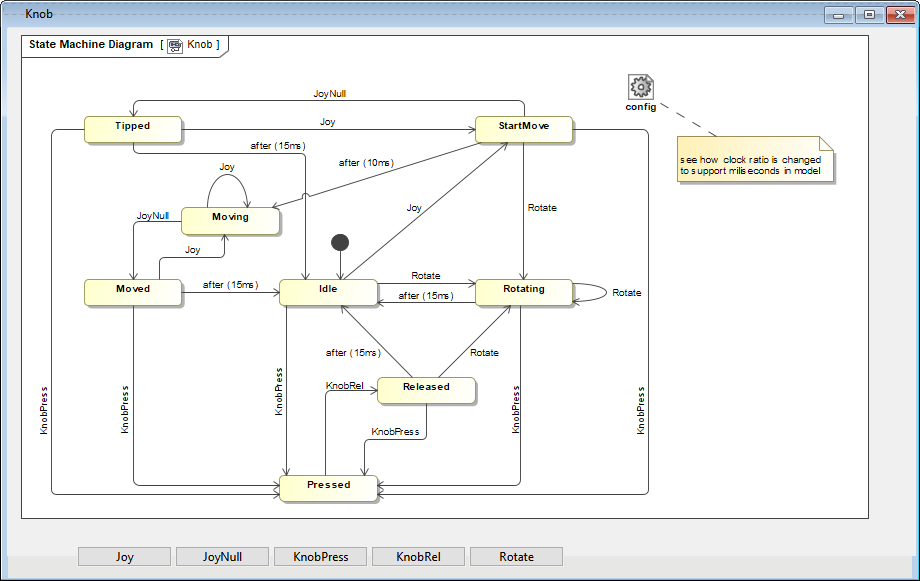Select the Pressed state node
Viewport: 920px width, 581px height.
click(328, 486)
